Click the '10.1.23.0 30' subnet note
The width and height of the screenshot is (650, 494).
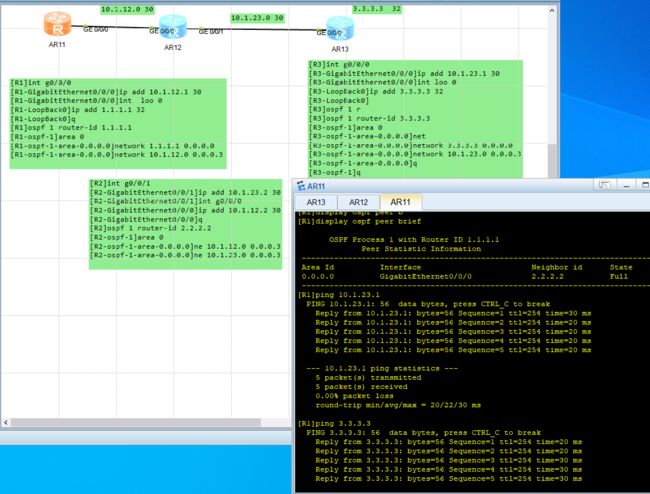point(257,18)
